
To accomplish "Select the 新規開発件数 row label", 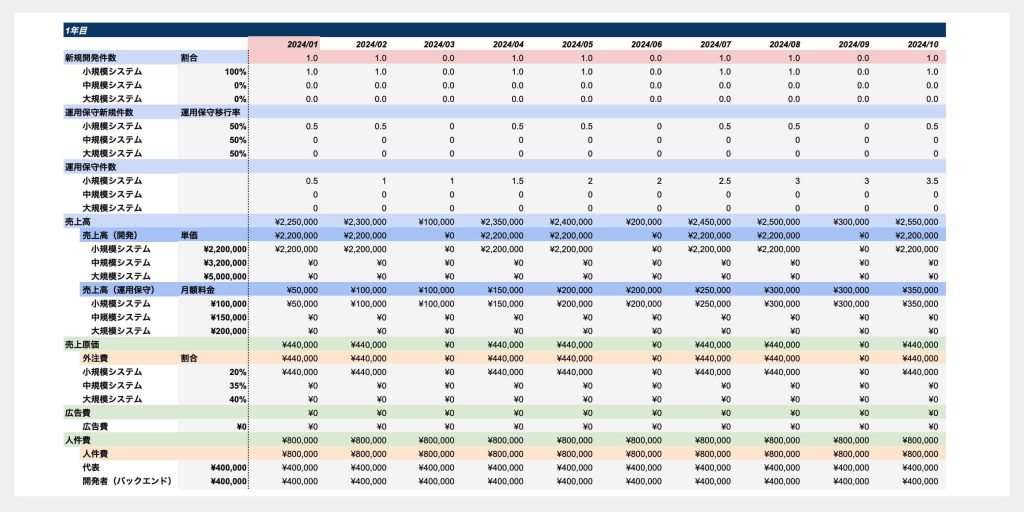I will click(x=91, y=58).
